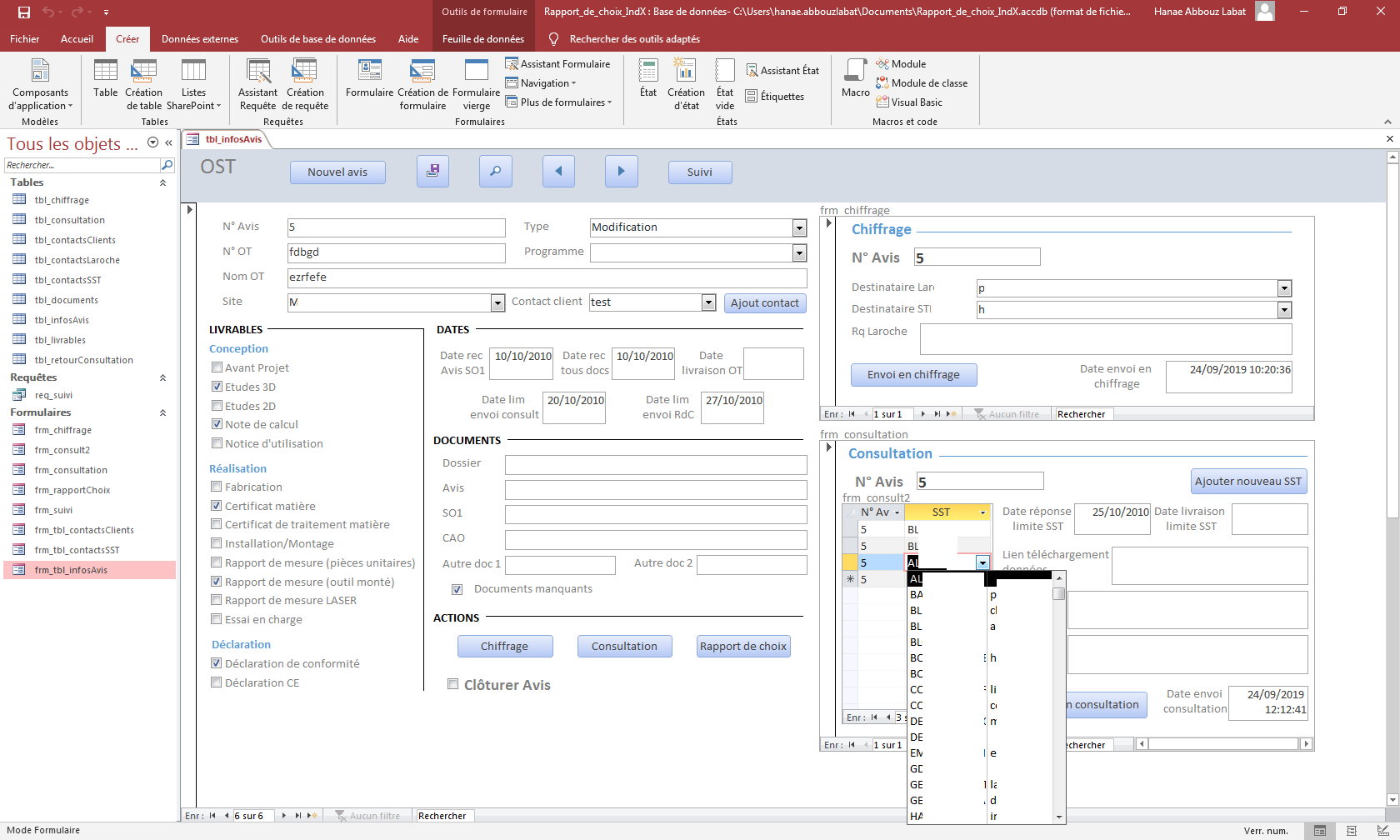The width and height of the screenshot is (1400, 840).
Task: Click the État report icon
Action: pos(648,79)
